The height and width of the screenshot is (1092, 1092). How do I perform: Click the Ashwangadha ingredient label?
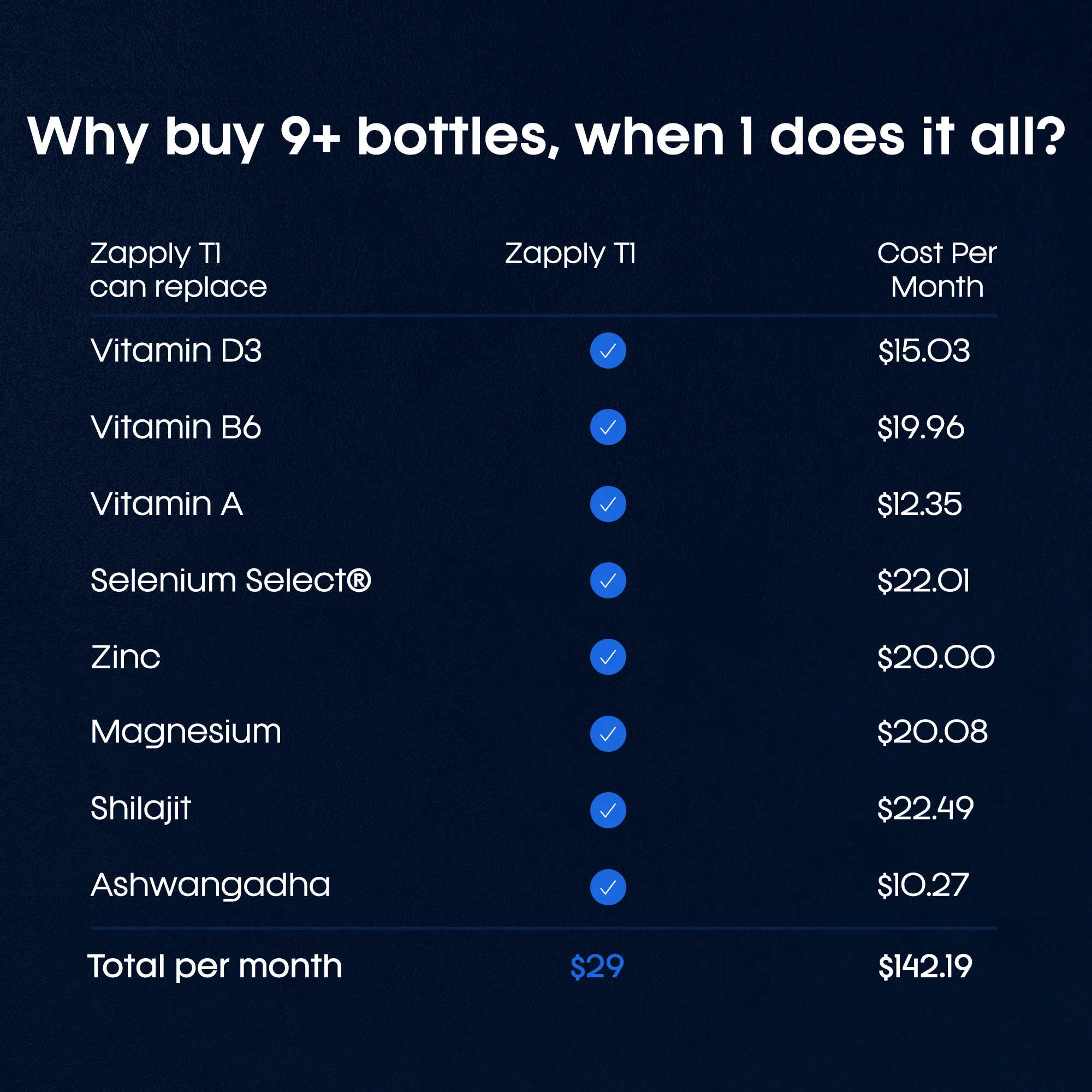(x=210, y=885)
